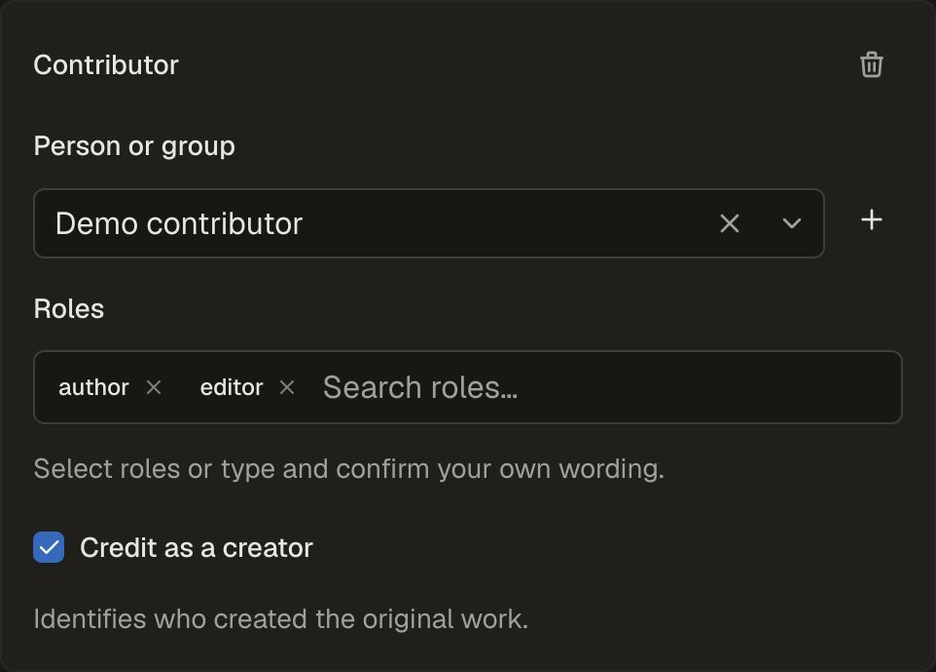Click the Person or group label
936x672 pixels.
pos(134,146)
